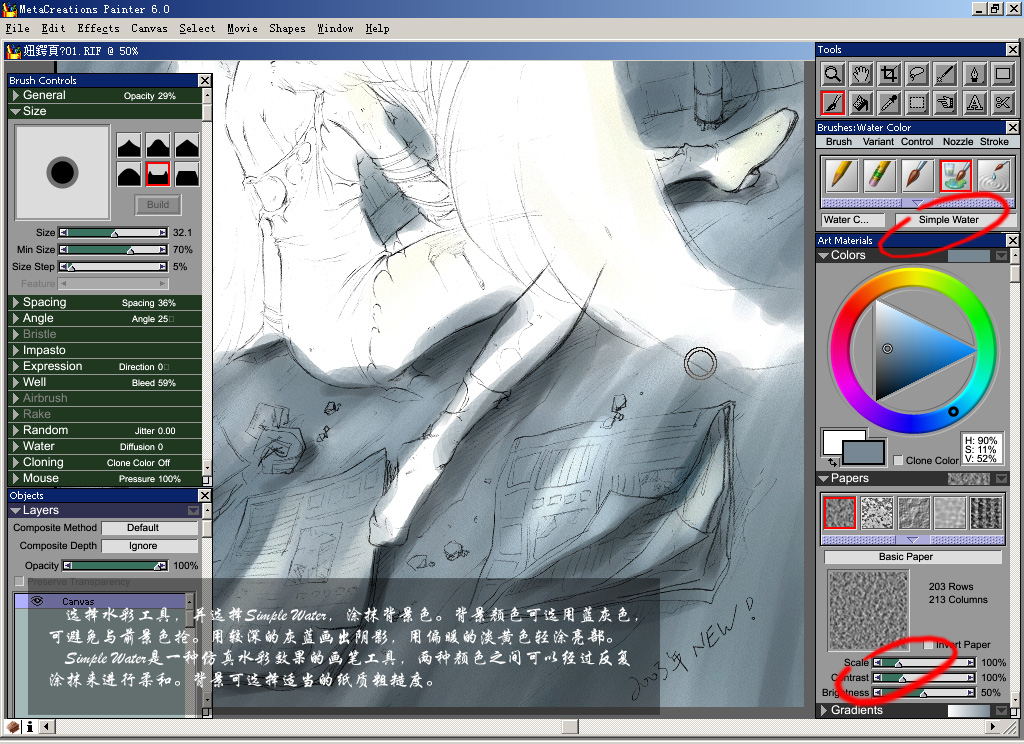
Task: Expand the Expression section
Action: [16, 366]
